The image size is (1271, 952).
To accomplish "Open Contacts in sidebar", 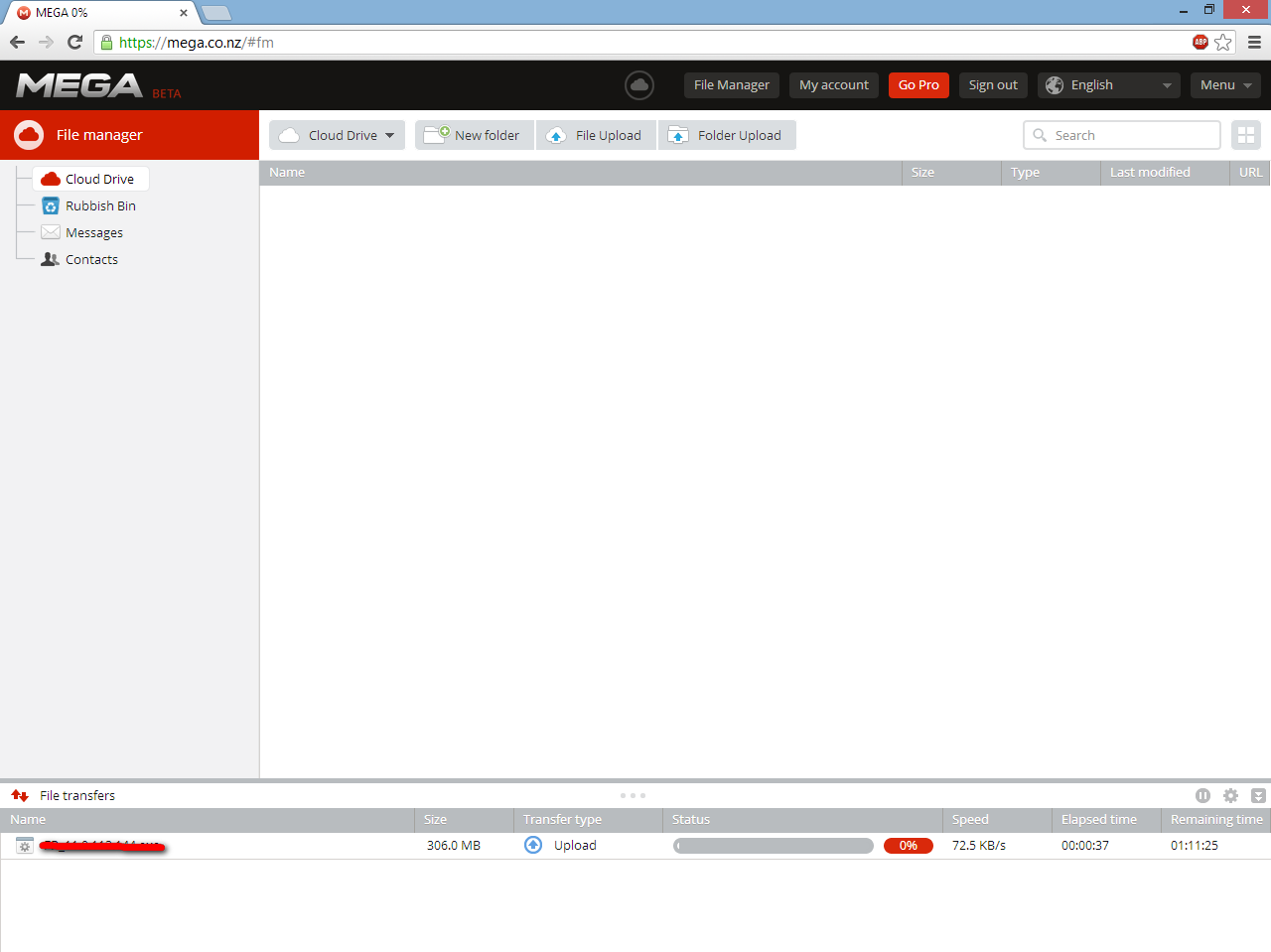I will (91, 259).
